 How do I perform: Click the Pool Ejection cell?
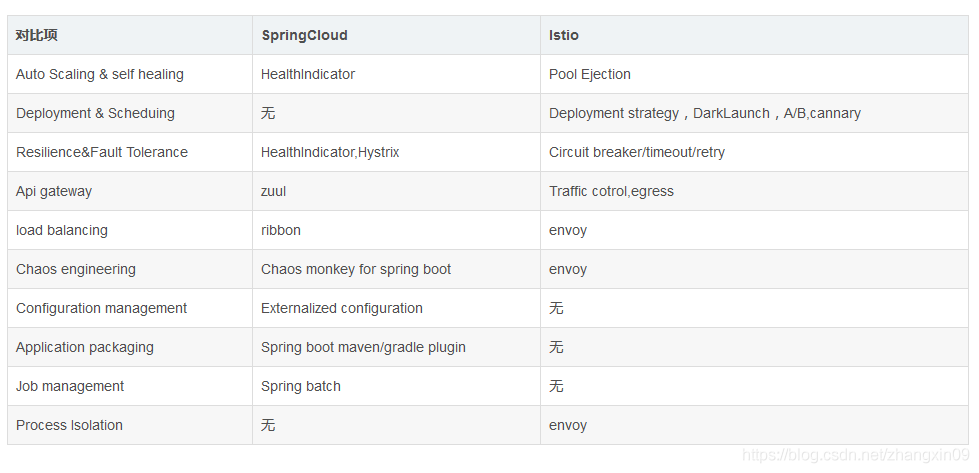click(x=590, y=74)
